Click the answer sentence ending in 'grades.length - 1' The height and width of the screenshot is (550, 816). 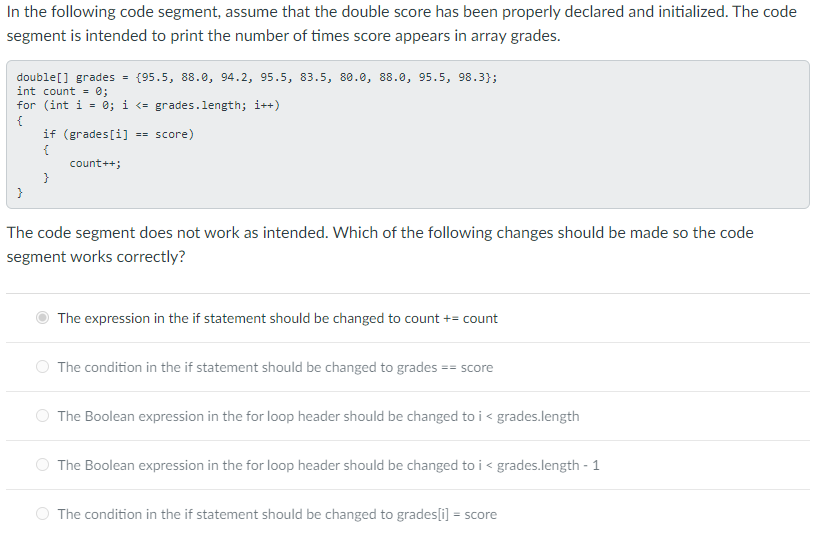[x=328, y=465]
